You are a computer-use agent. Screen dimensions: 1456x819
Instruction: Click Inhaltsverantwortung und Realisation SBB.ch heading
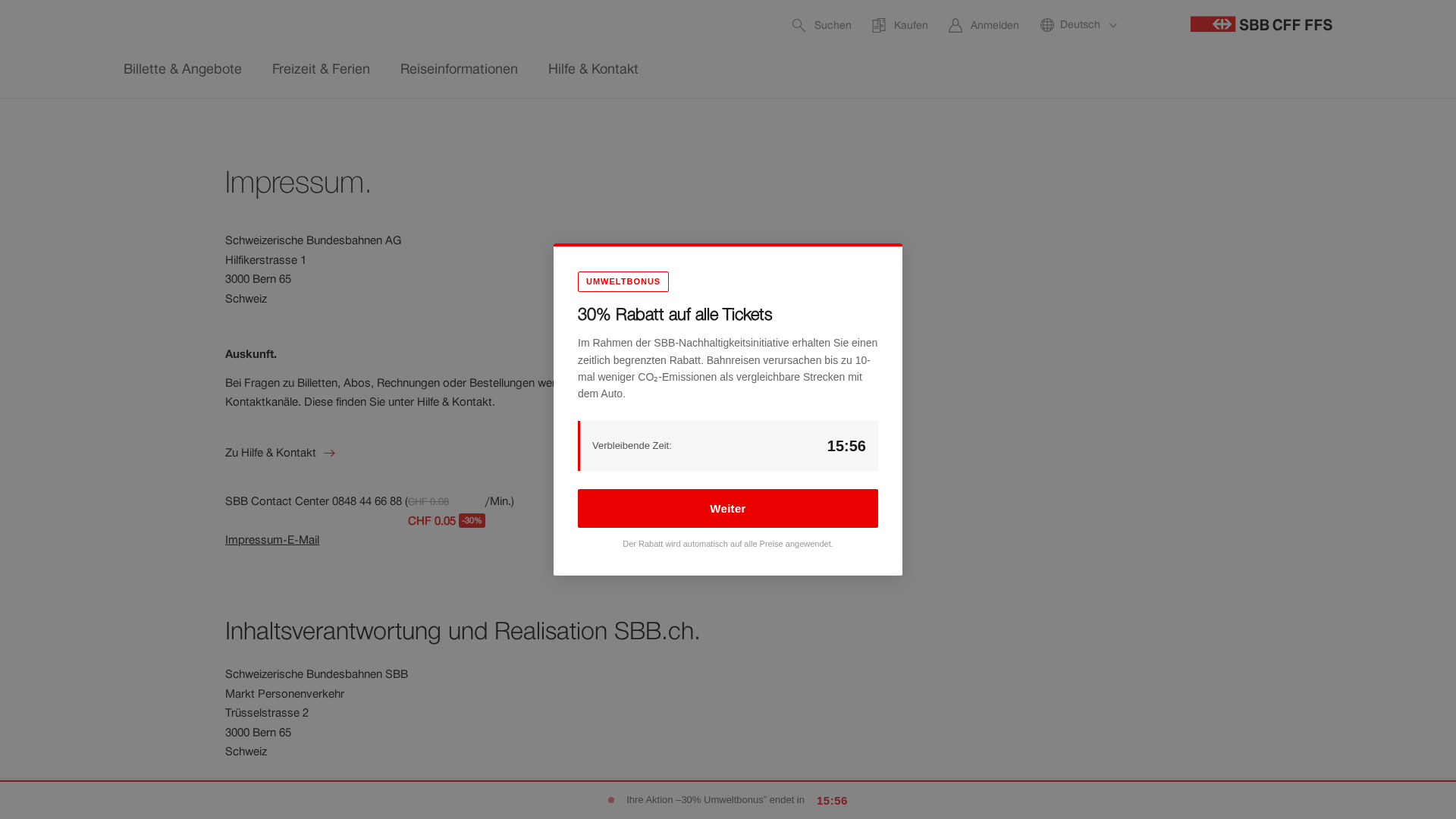pos(463,632)
